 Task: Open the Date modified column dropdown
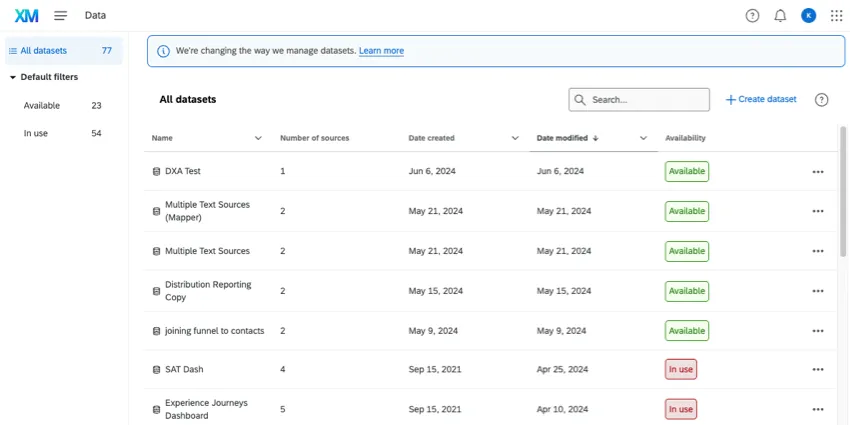[x=643, y=138]
